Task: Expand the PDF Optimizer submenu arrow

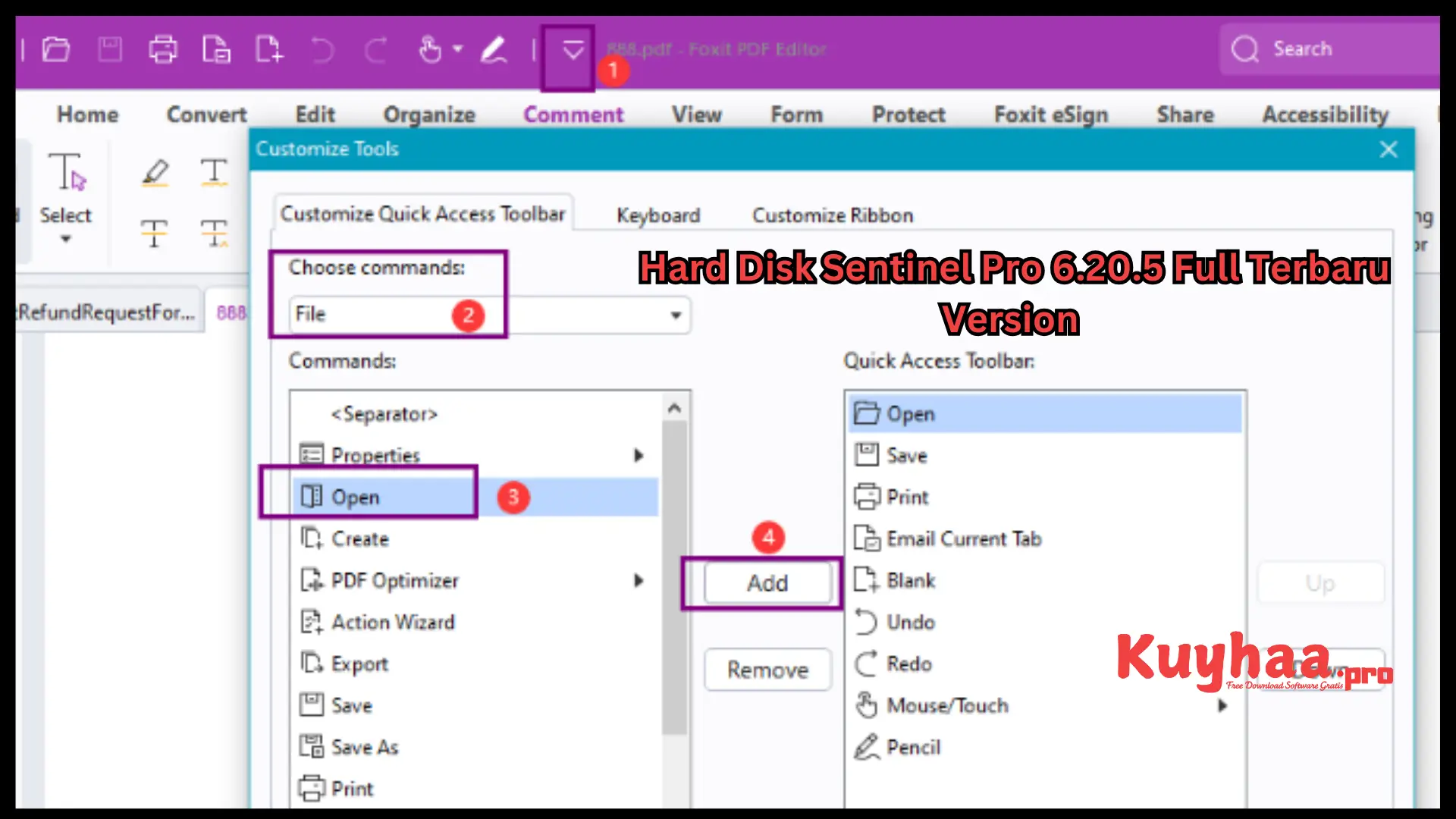Action: coord(639,580)
